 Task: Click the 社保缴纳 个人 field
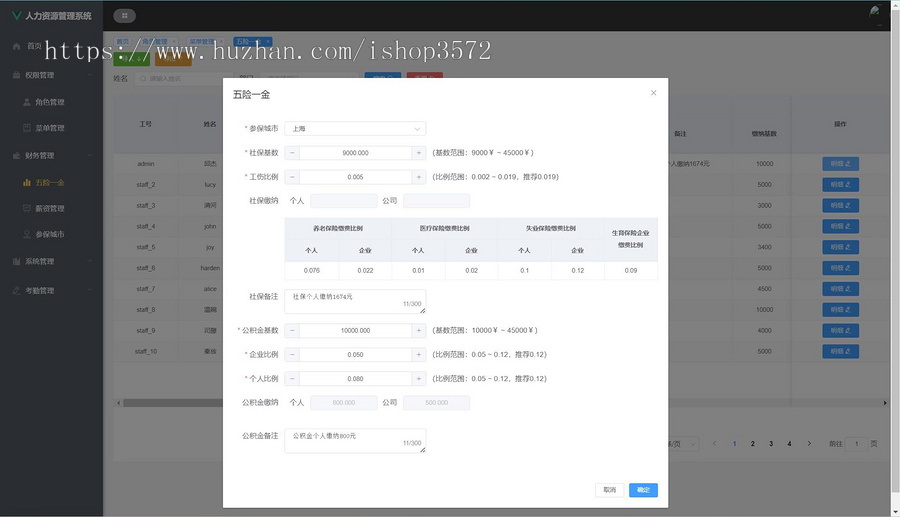coord(344,201)
